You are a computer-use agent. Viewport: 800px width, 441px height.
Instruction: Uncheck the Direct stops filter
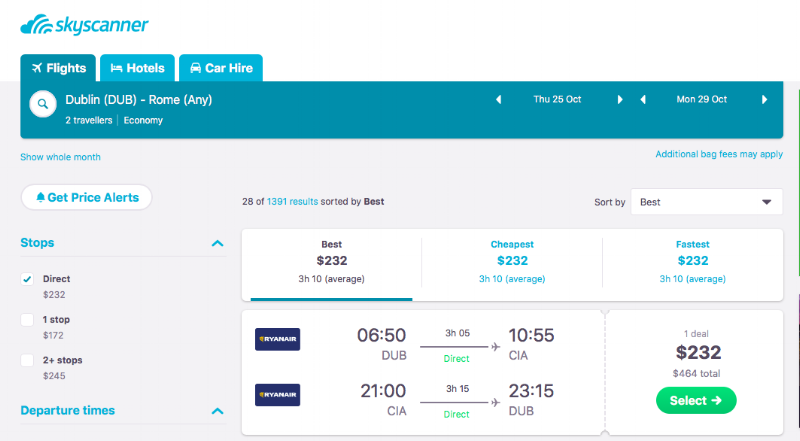point(27,279)
